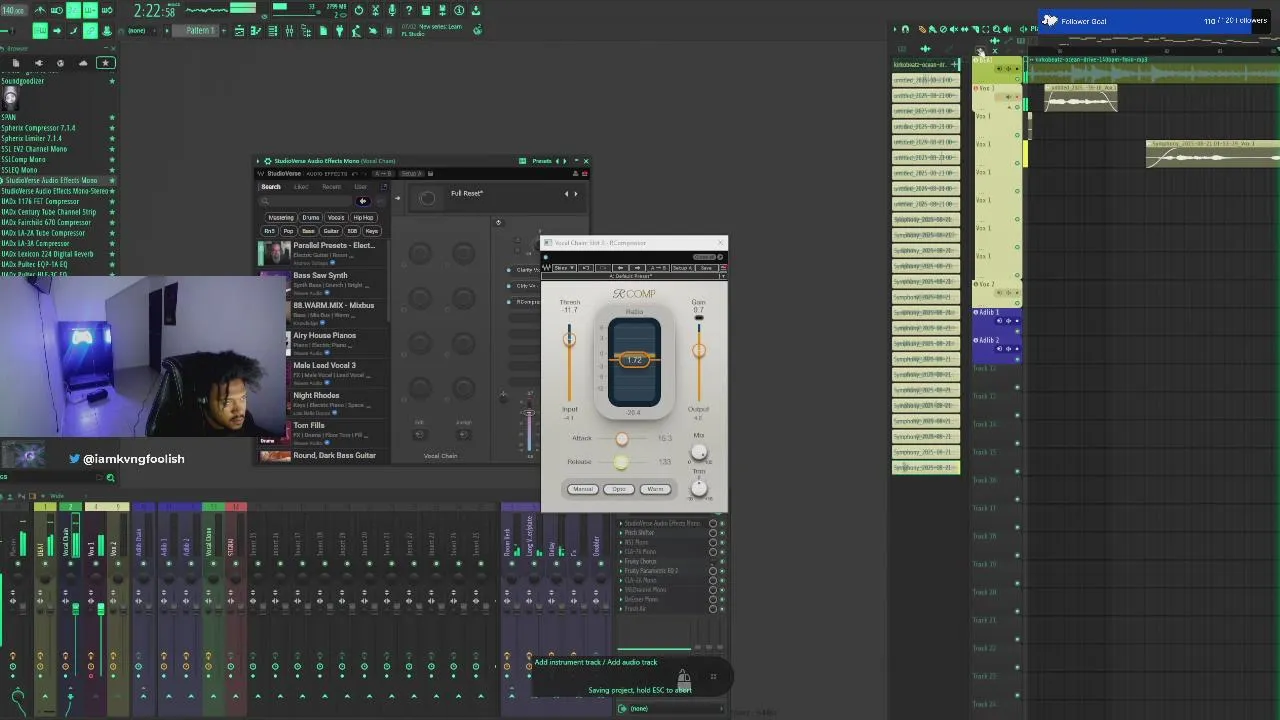The width and height of the screenshot is (1280, 720).
Task: Adjust RCompressor Gain slider handle
Action: pos(699,350)
